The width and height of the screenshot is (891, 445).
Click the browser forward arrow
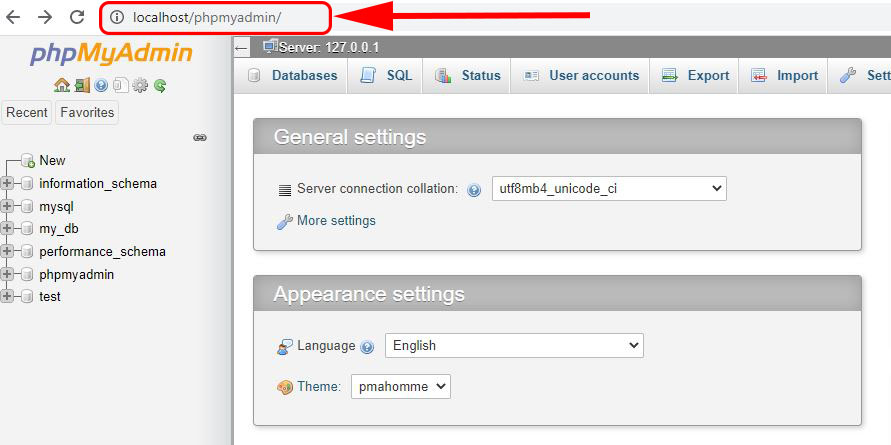(x=45, y=18)
